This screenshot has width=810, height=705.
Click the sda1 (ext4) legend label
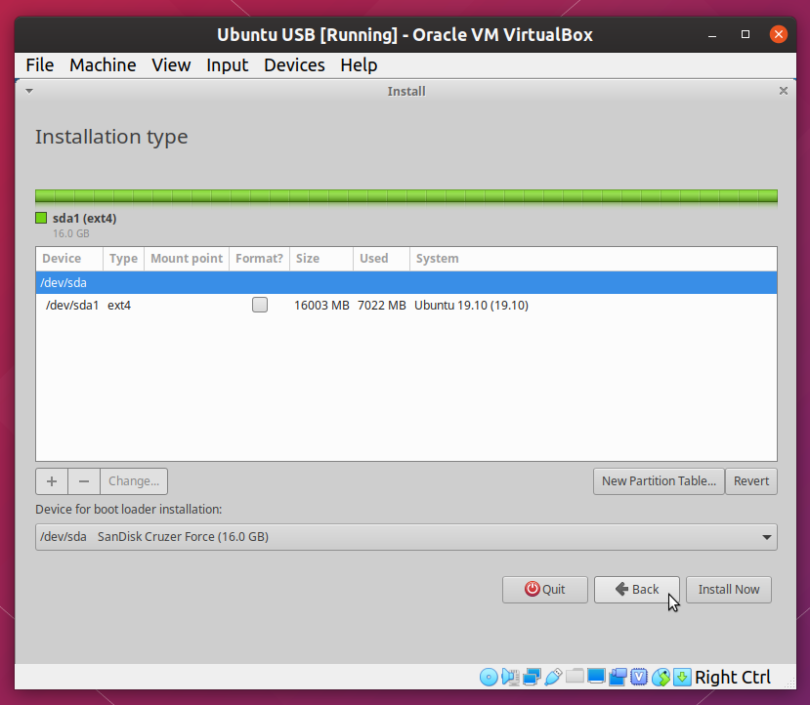pyautogui.click(x=85, y=218)
